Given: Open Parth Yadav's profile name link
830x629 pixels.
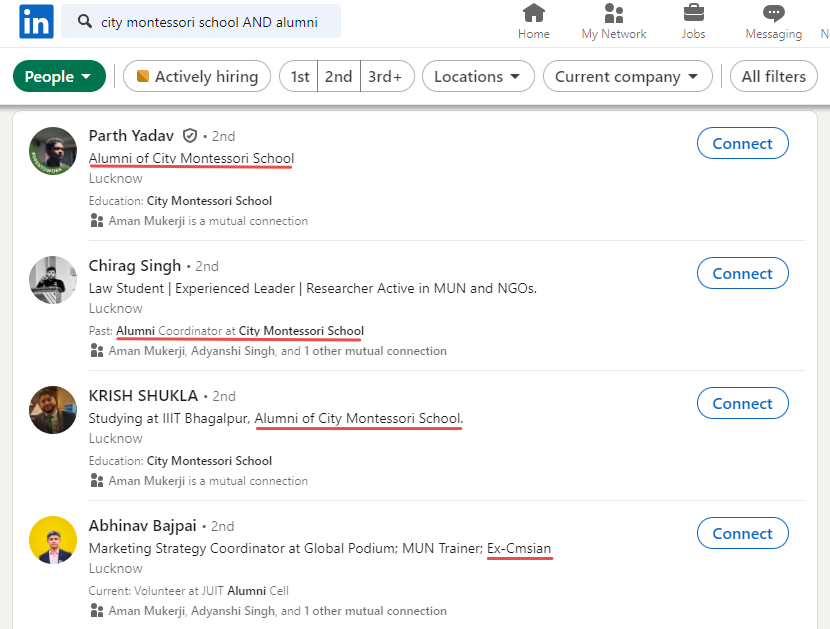Looking at the screenshot, I should (x=131, y=136).
